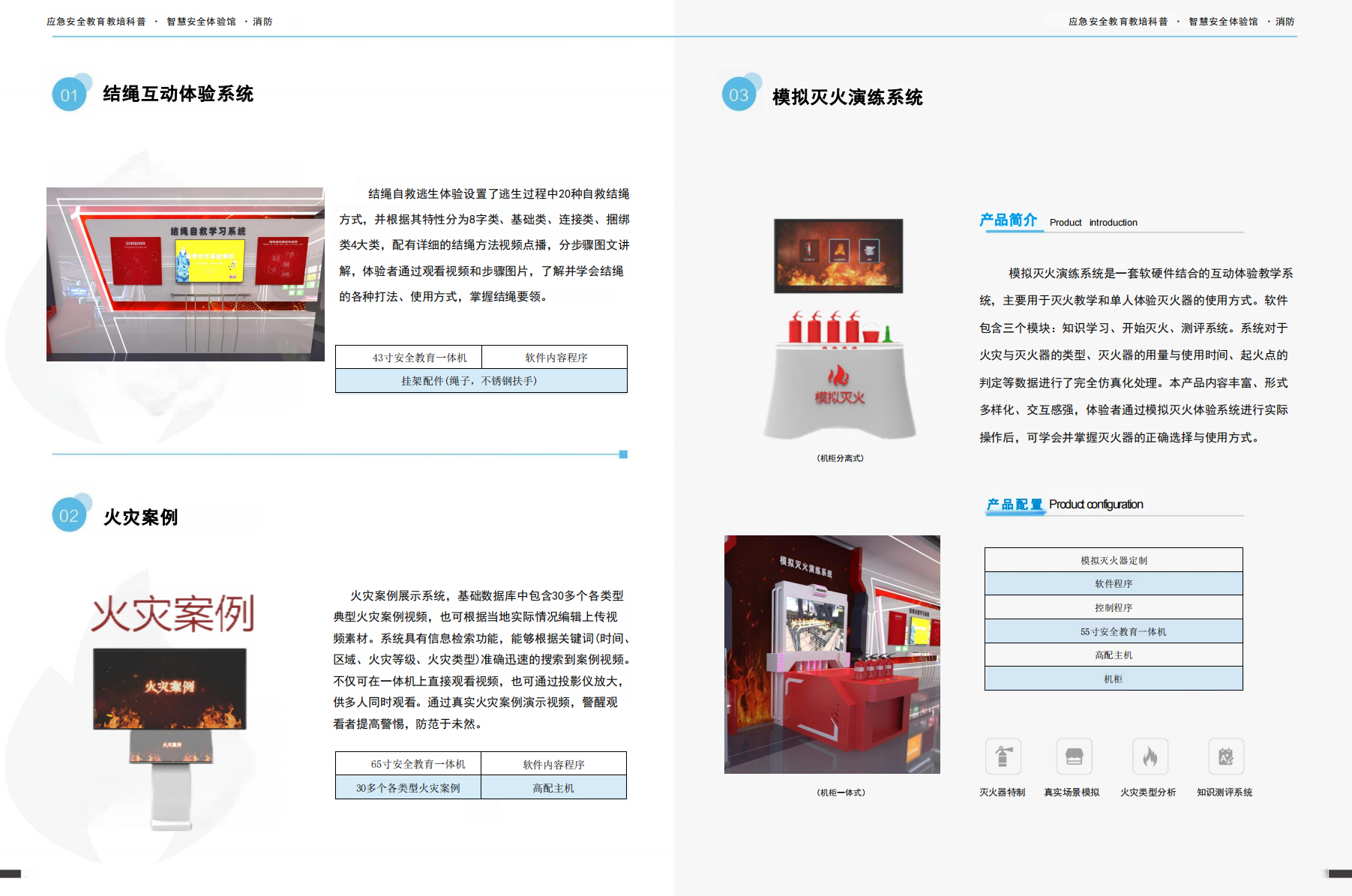Screen dimensions: 1352x896
Task: Select the 结绳自救学习系统 exhibit image
Action: 185,274
